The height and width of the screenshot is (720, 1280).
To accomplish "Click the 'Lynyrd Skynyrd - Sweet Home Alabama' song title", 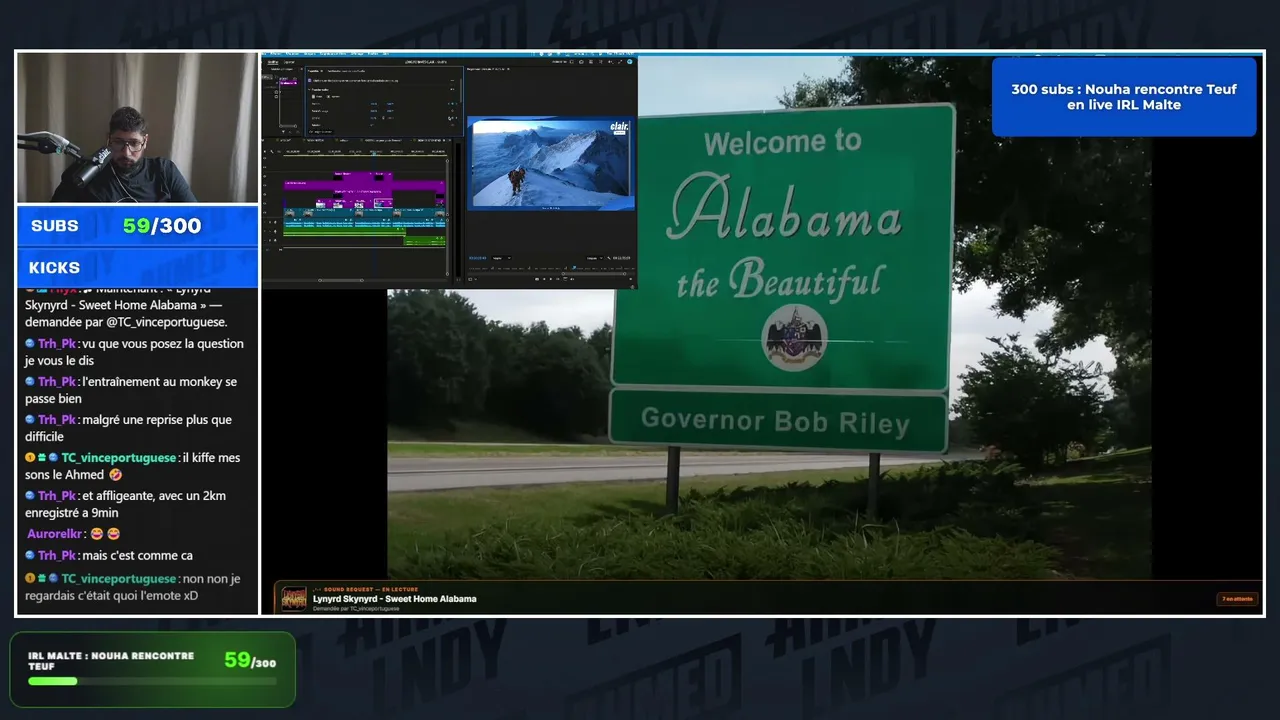I will pyautogui.click(x=394, y=599).
